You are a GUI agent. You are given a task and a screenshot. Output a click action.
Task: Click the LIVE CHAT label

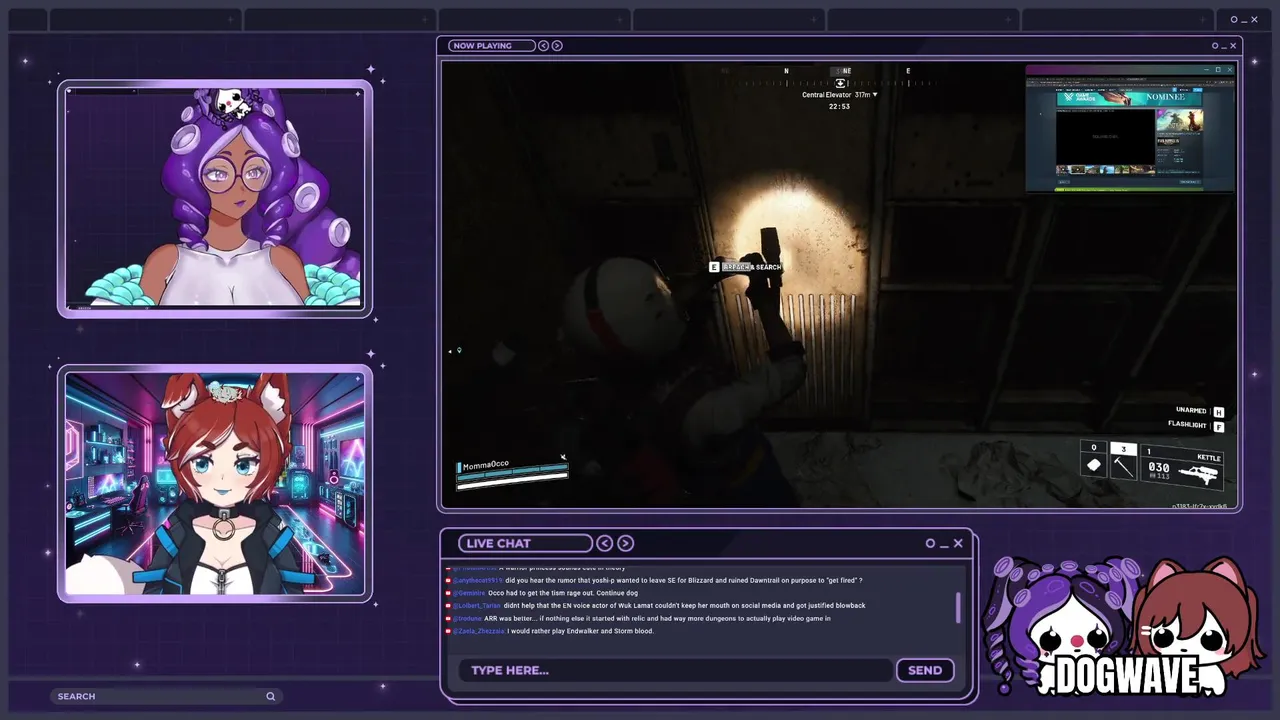point(498,543)
